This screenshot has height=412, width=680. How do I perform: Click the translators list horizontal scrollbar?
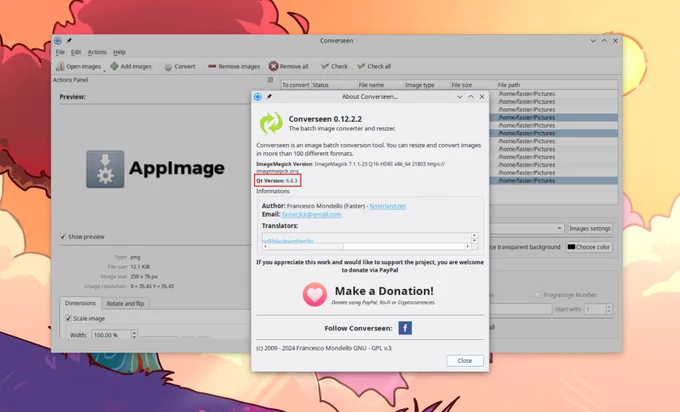click(x=366, y=246)
